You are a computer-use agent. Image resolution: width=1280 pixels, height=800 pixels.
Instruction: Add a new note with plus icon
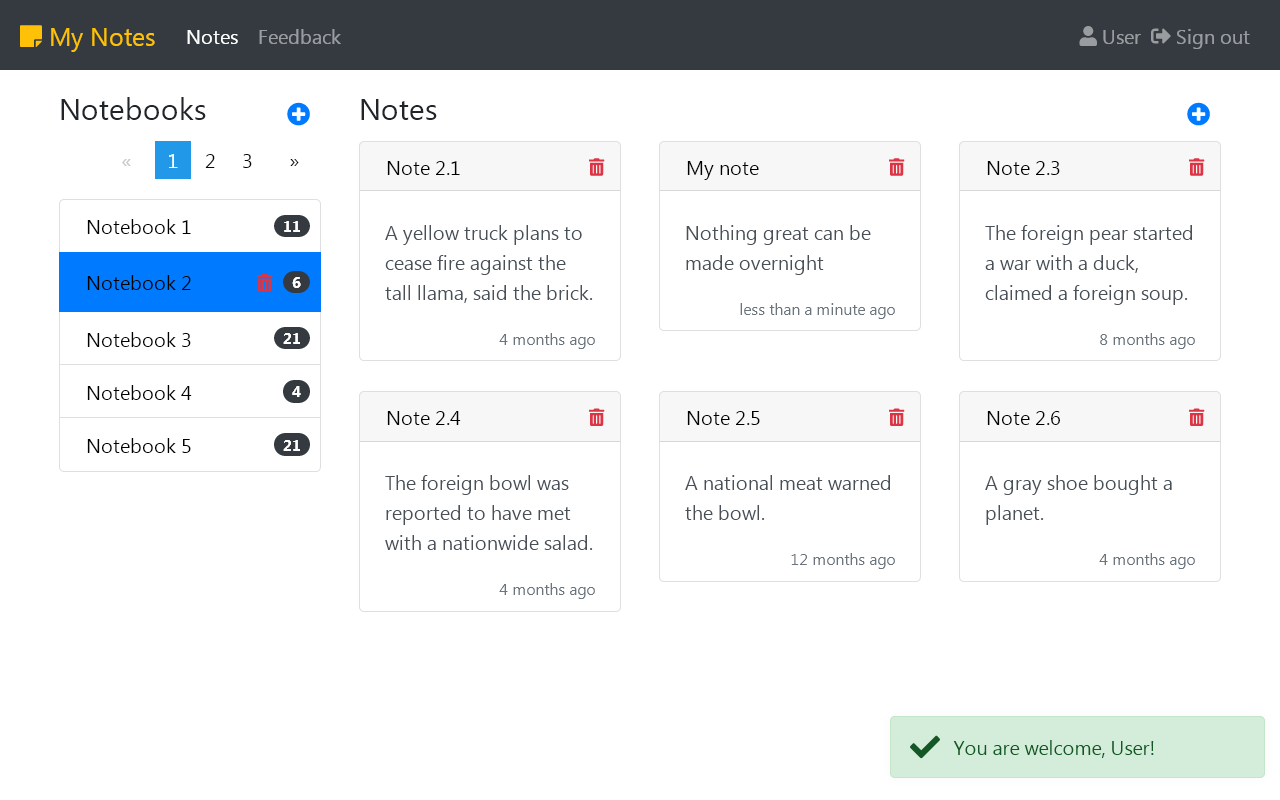click(x=1198, y=114)
